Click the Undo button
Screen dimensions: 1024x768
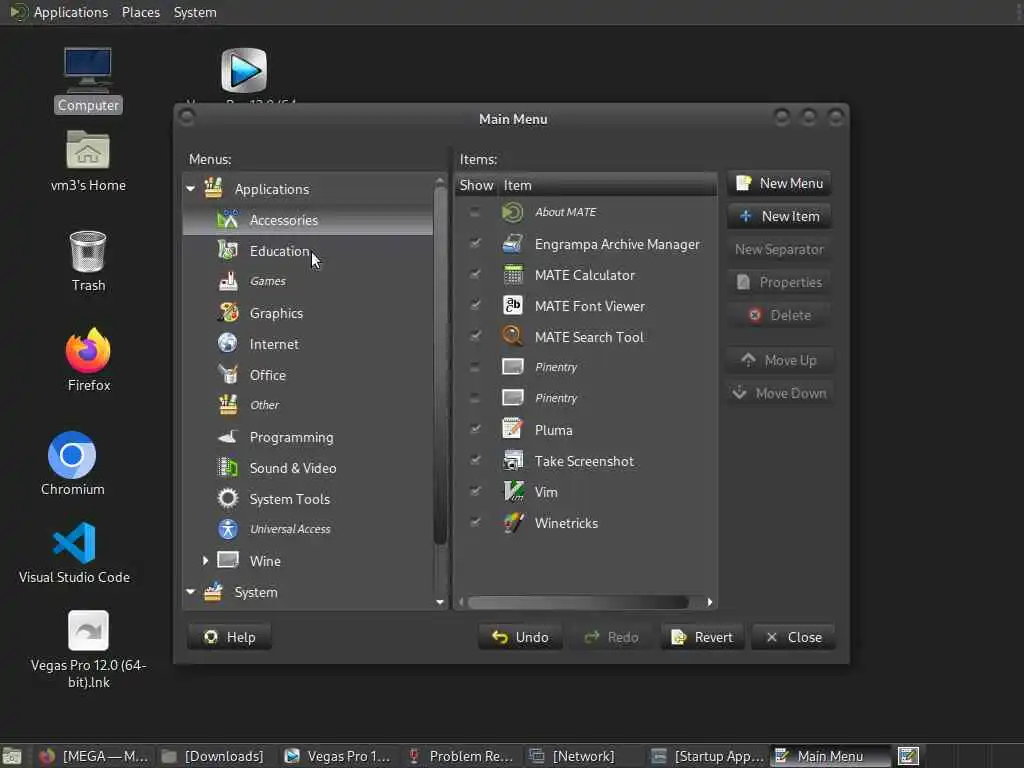coord(520,637)
